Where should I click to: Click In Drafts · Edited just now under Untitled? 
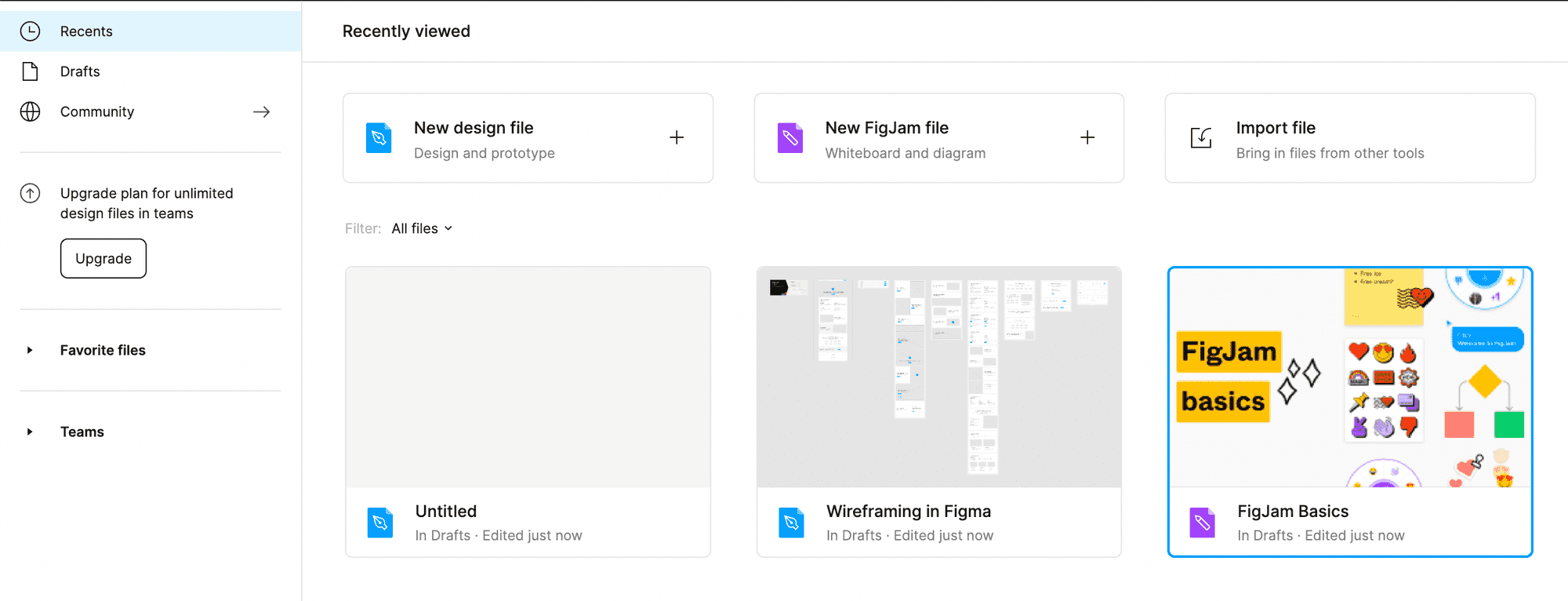click(x=499, y=535)
